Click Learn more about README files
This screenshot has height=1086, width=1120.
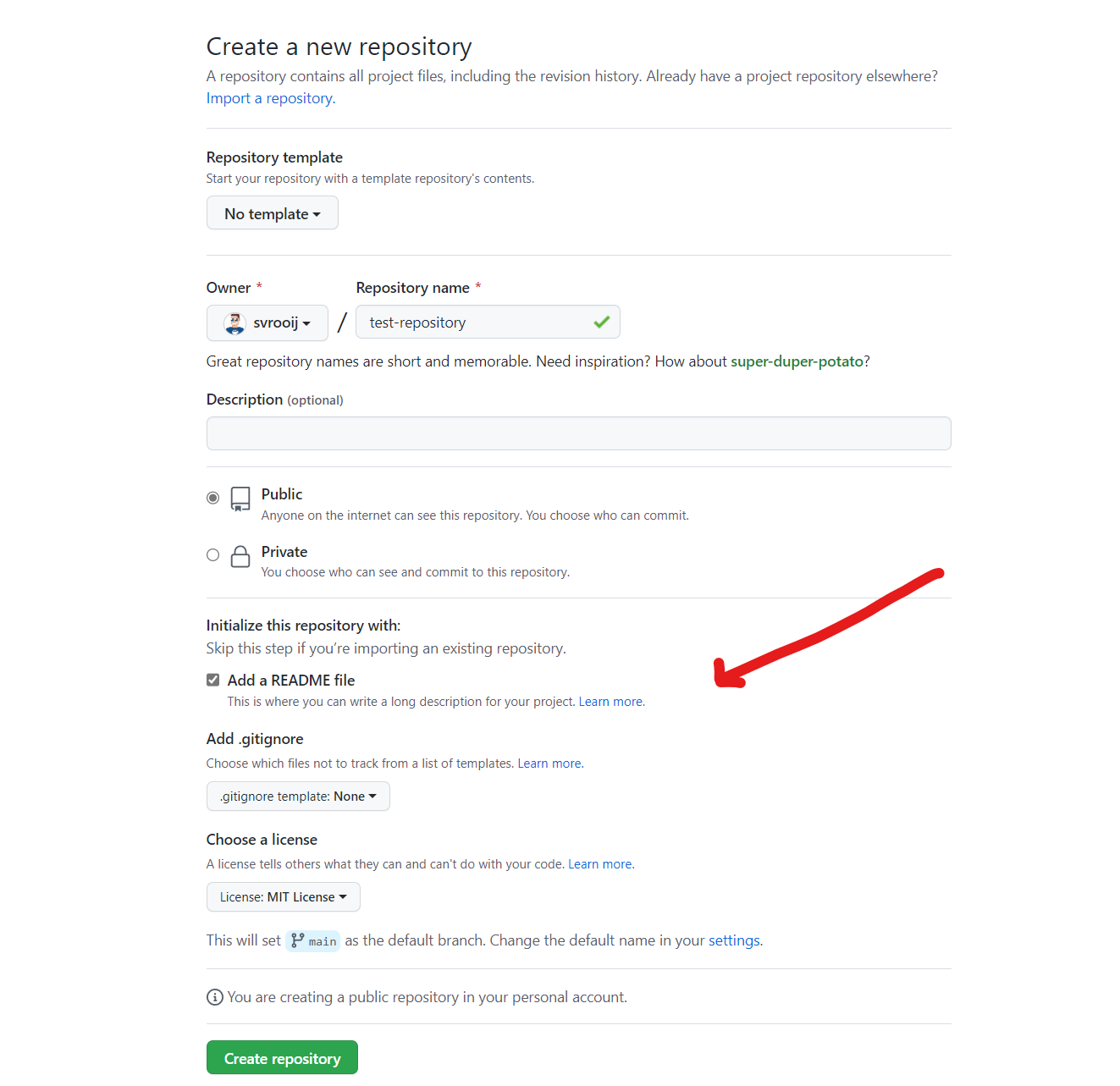610,701
